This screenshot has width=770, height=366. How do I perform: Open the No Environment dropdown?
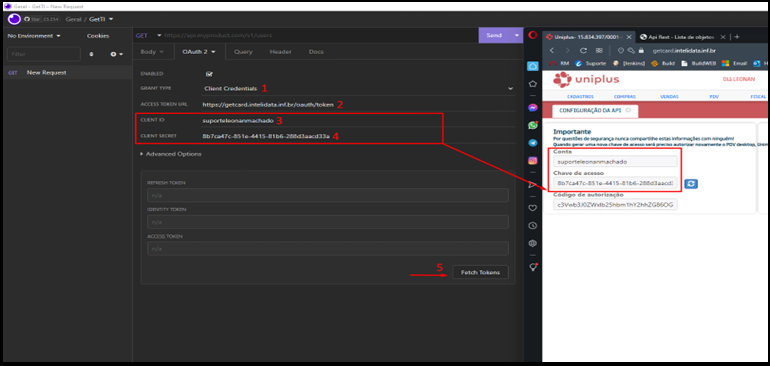[x=34, y=36]
